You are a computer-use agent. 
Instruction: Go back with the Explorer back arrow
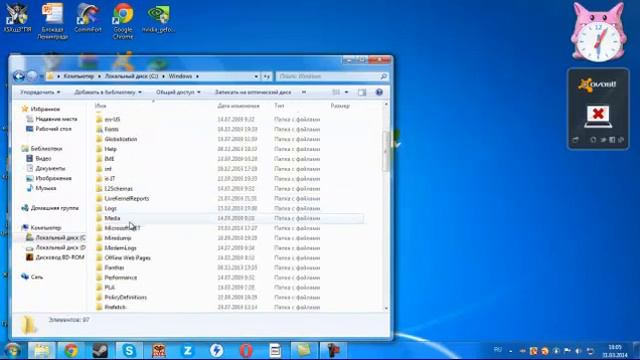click(18, 76)
